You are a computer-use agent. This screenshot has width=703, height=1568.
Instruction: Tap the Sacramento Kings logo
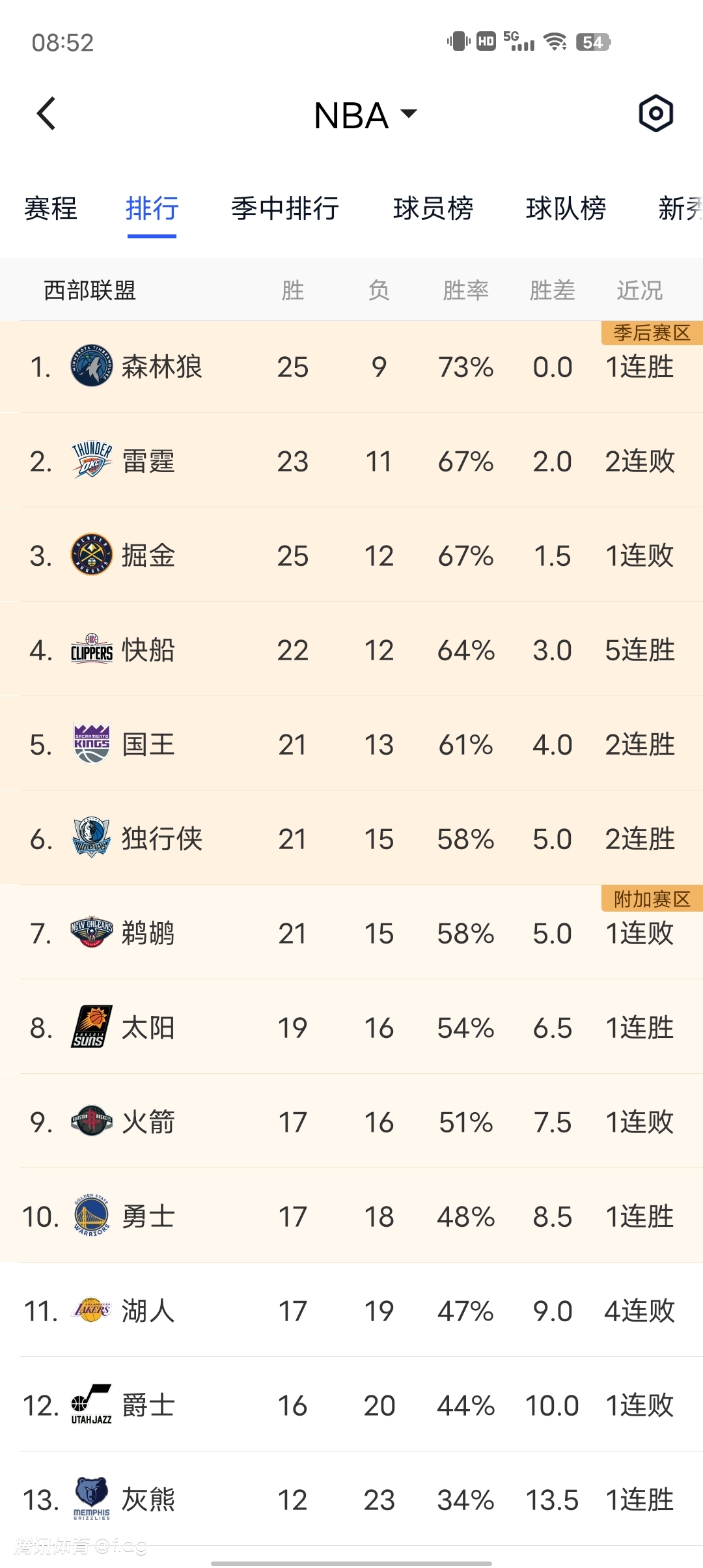91,744
